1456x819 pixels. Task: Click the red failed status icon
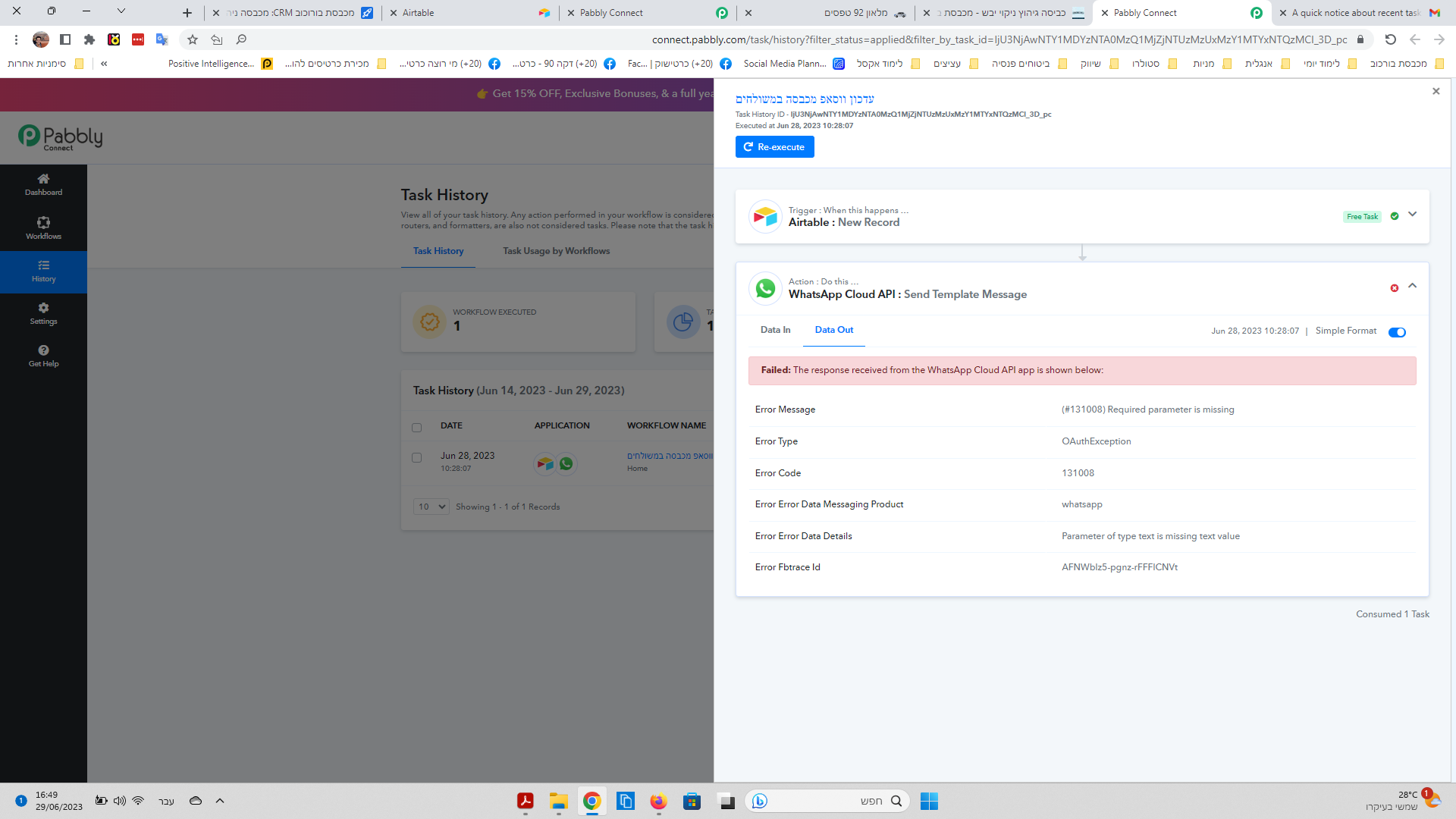coord(1394,288)
